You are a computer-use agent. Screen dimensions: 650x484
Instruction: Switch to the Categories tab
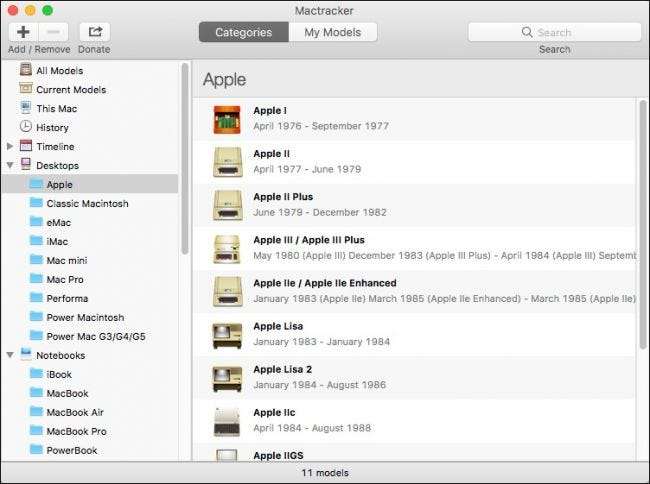click(x=243, y=32)
